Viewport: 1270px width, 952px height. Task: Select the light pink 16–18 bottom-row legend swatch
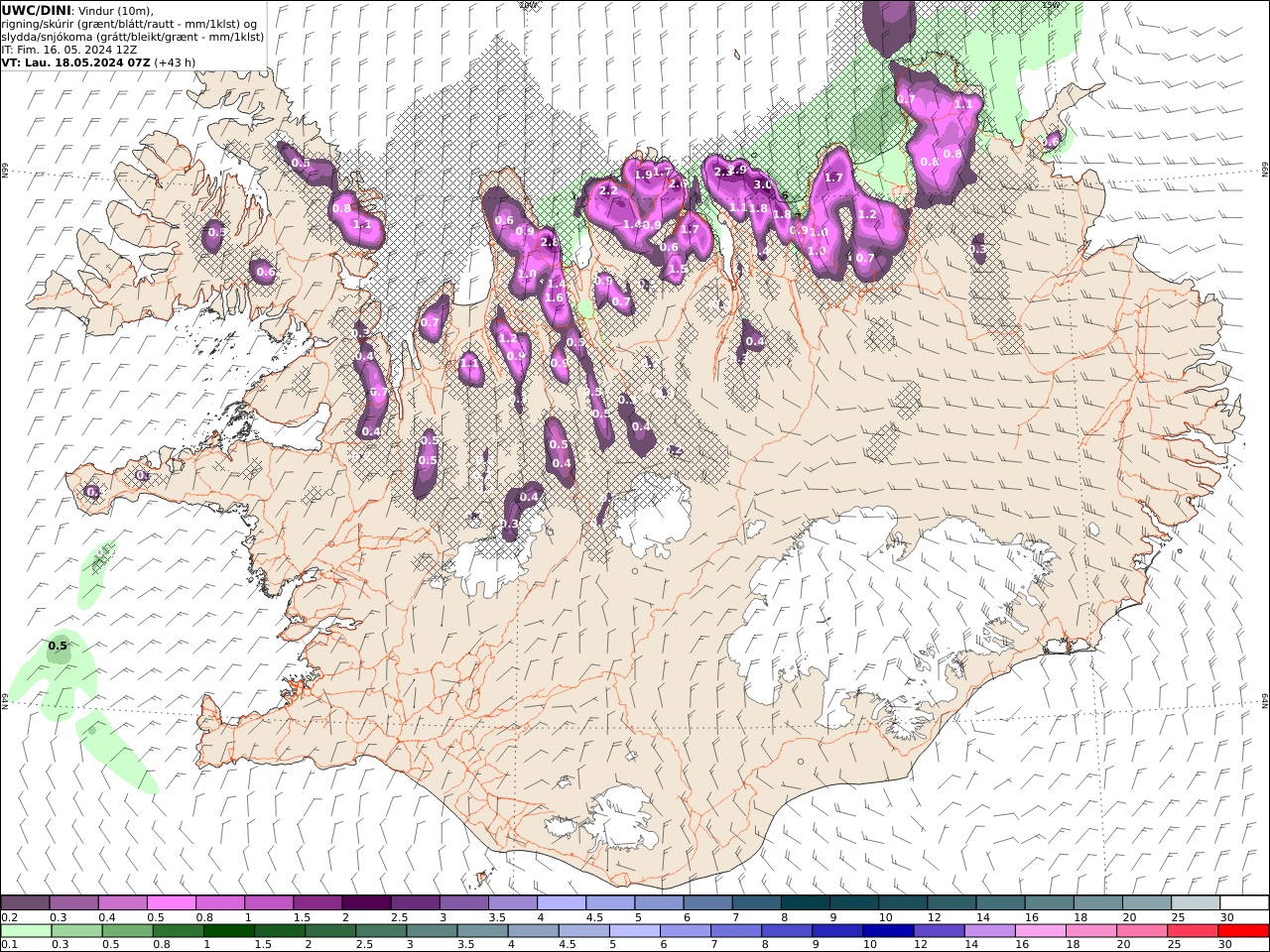(x=1039, y=930)
